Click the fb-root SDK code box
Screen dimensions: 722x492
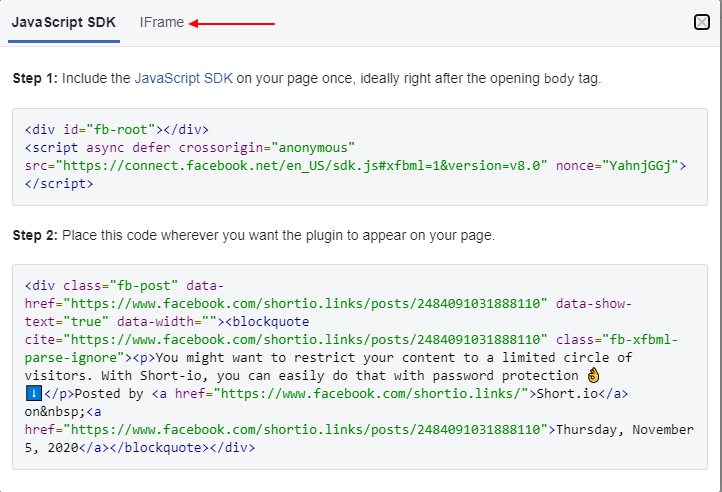360,157
